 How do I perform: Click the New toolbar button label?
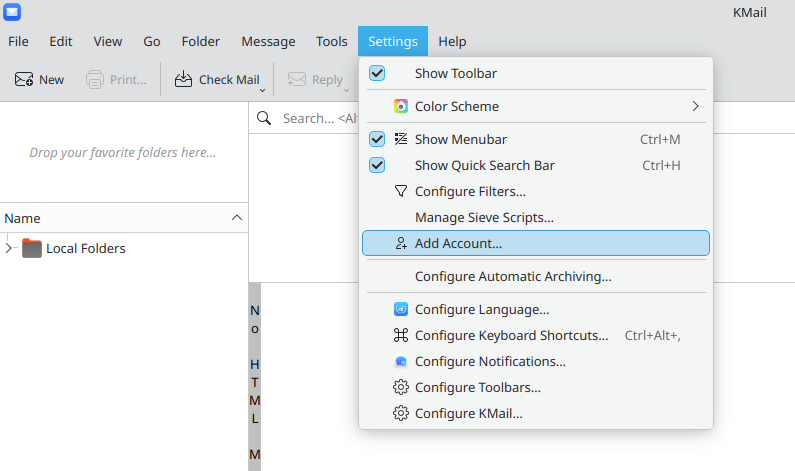pyautogui.click(x=51, y=80)
